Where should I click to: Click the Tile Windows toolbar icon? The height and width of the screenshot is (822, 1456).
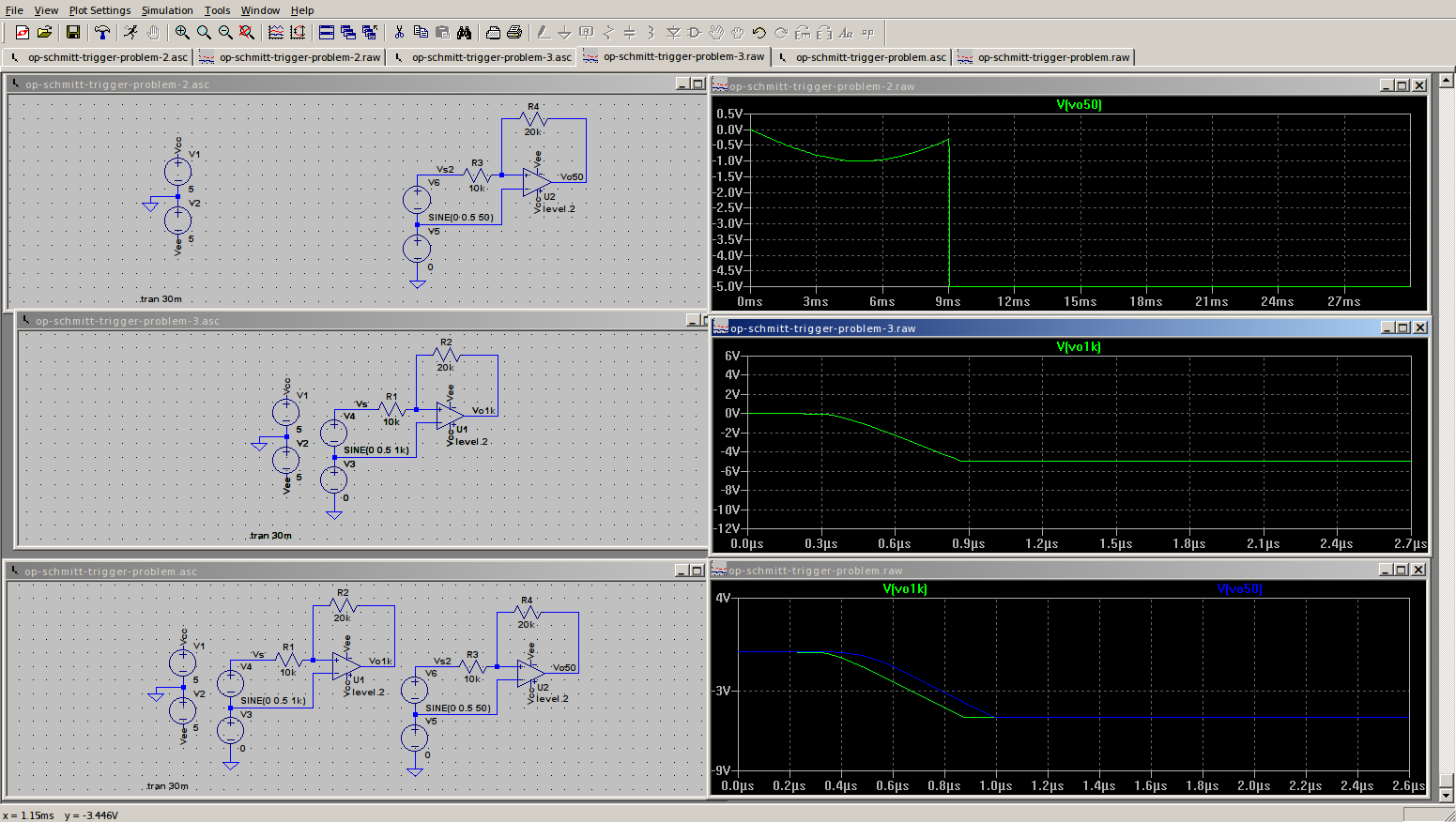click(x=327, y=33)
